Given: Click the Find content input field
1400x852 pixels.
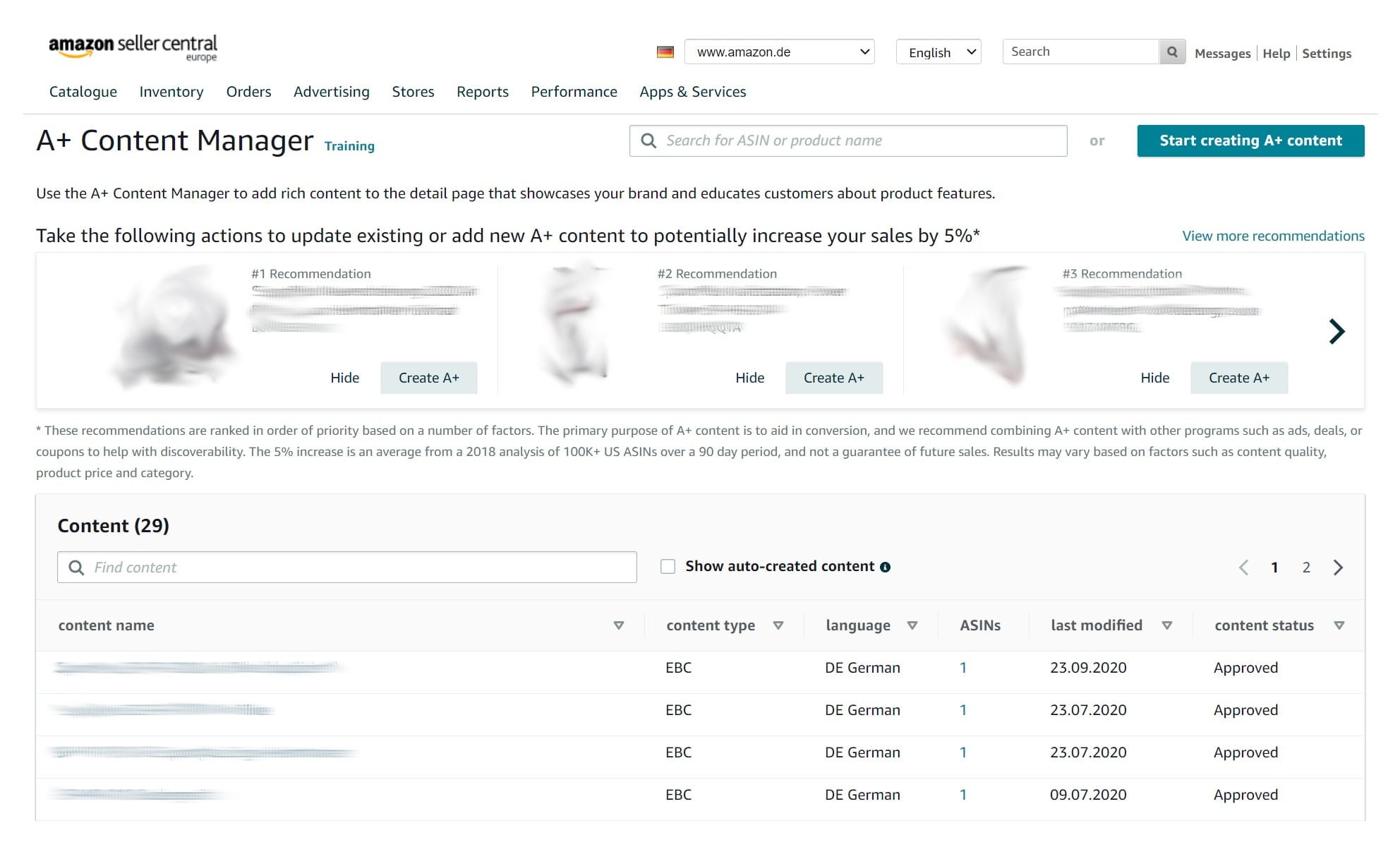Looking at the screenshot, I should [x=347, y=568].
